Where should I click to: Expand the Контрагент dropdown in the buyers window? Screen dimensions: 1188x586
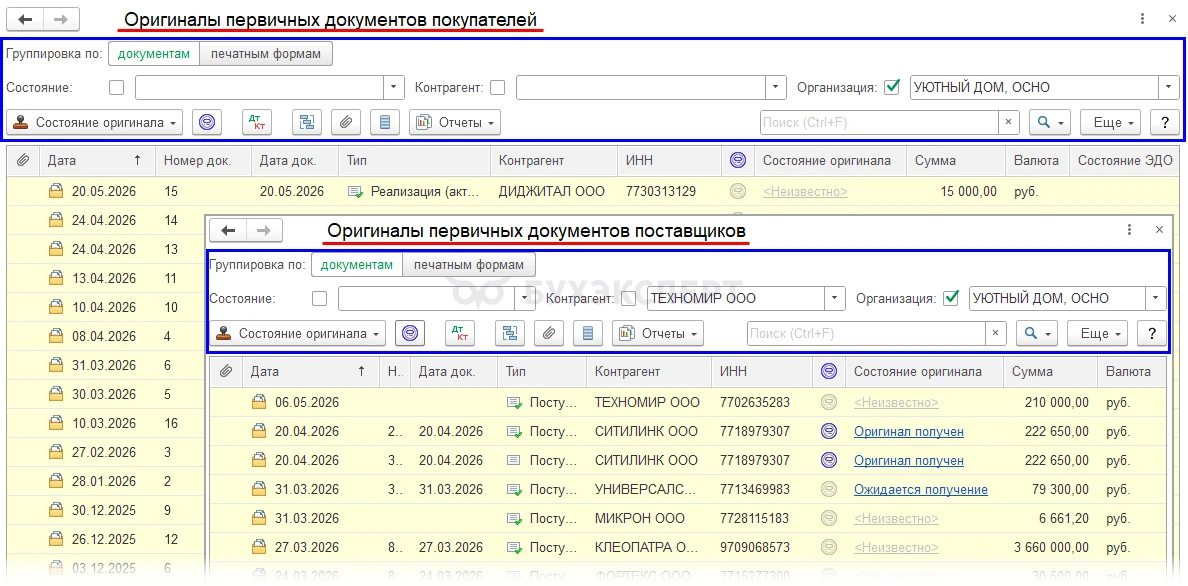(x=775, y=87)
